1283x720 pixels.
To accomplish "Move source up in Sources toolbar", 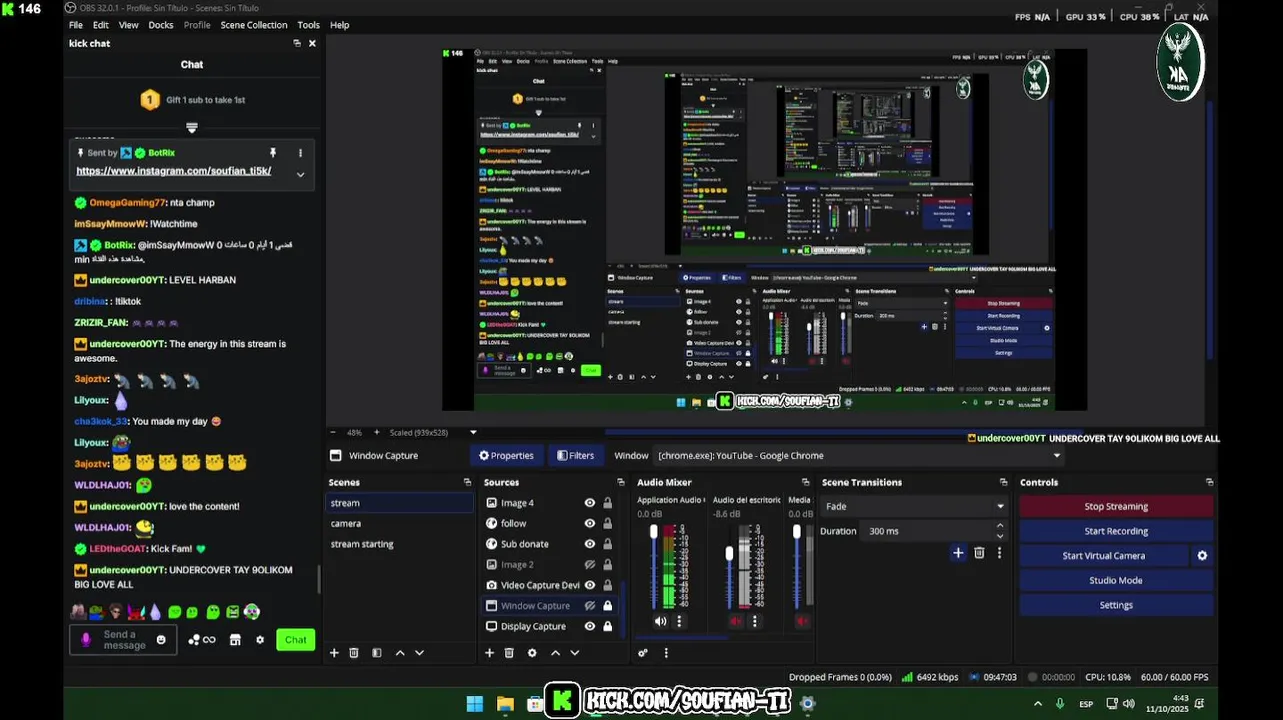I will [x=555, y=653].
